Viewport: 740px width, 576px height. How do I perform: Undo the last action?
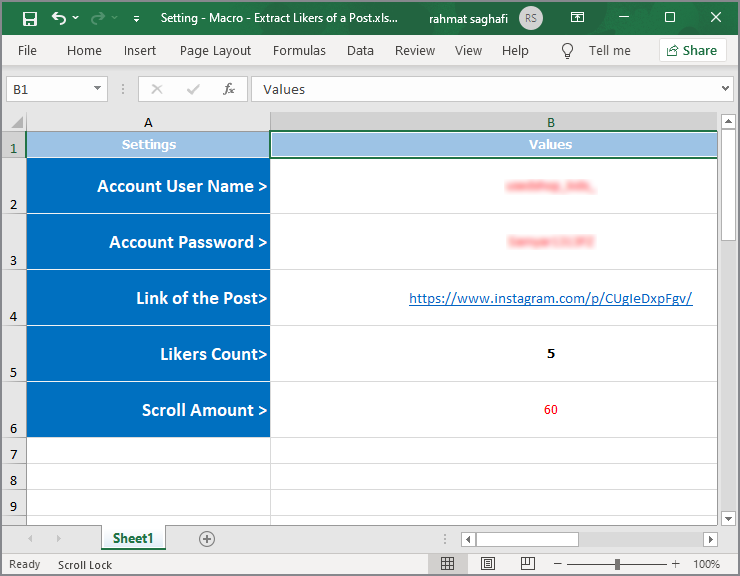pos(59,18)
